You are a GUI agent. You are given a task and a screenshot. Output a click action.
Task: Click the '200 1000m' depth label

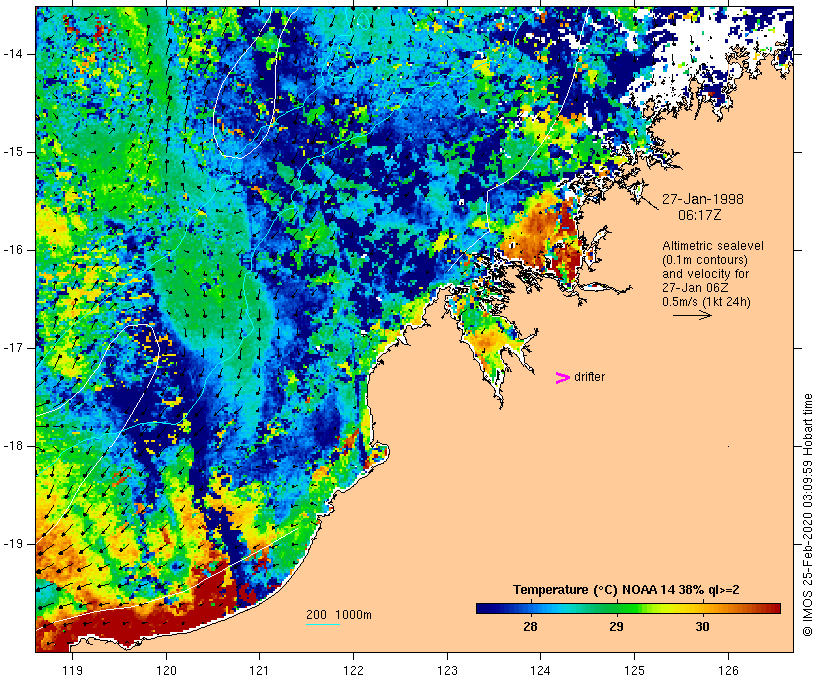pos(339,615)
